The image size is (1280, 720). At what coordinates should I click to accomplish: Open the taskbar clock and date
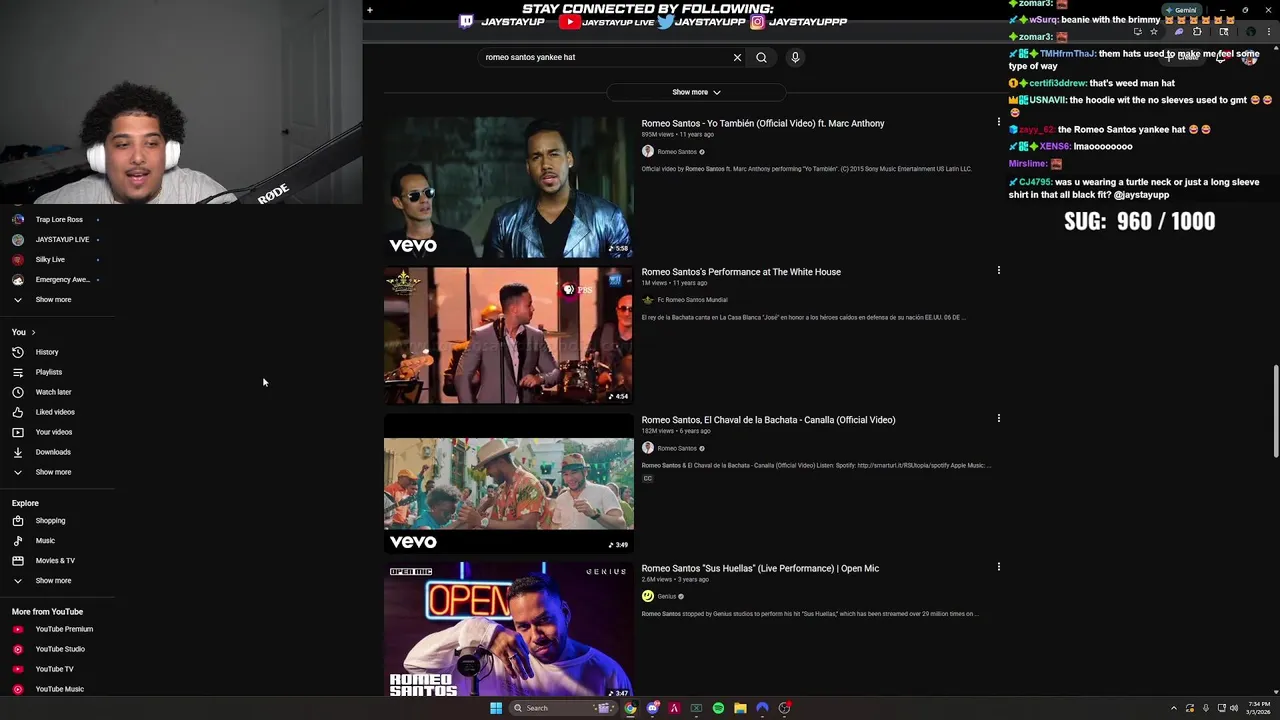(1259, 708)
